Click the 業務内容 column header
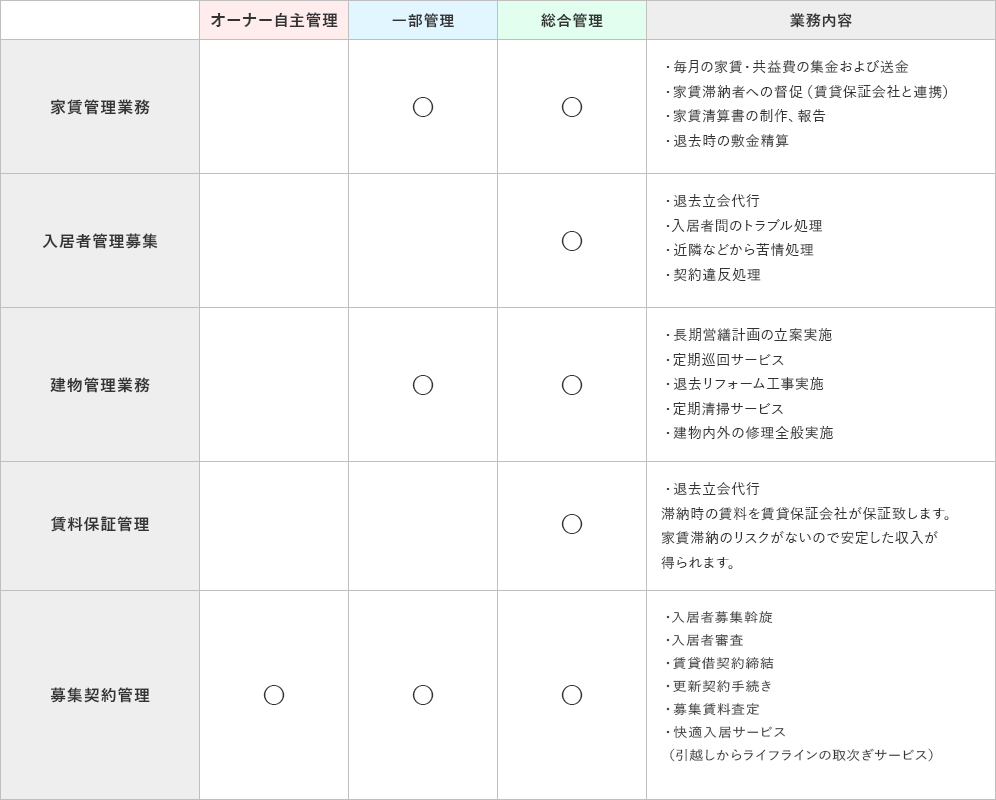Image resolution: width=996 pixels, height=800 pixels. tap(821, 20)
